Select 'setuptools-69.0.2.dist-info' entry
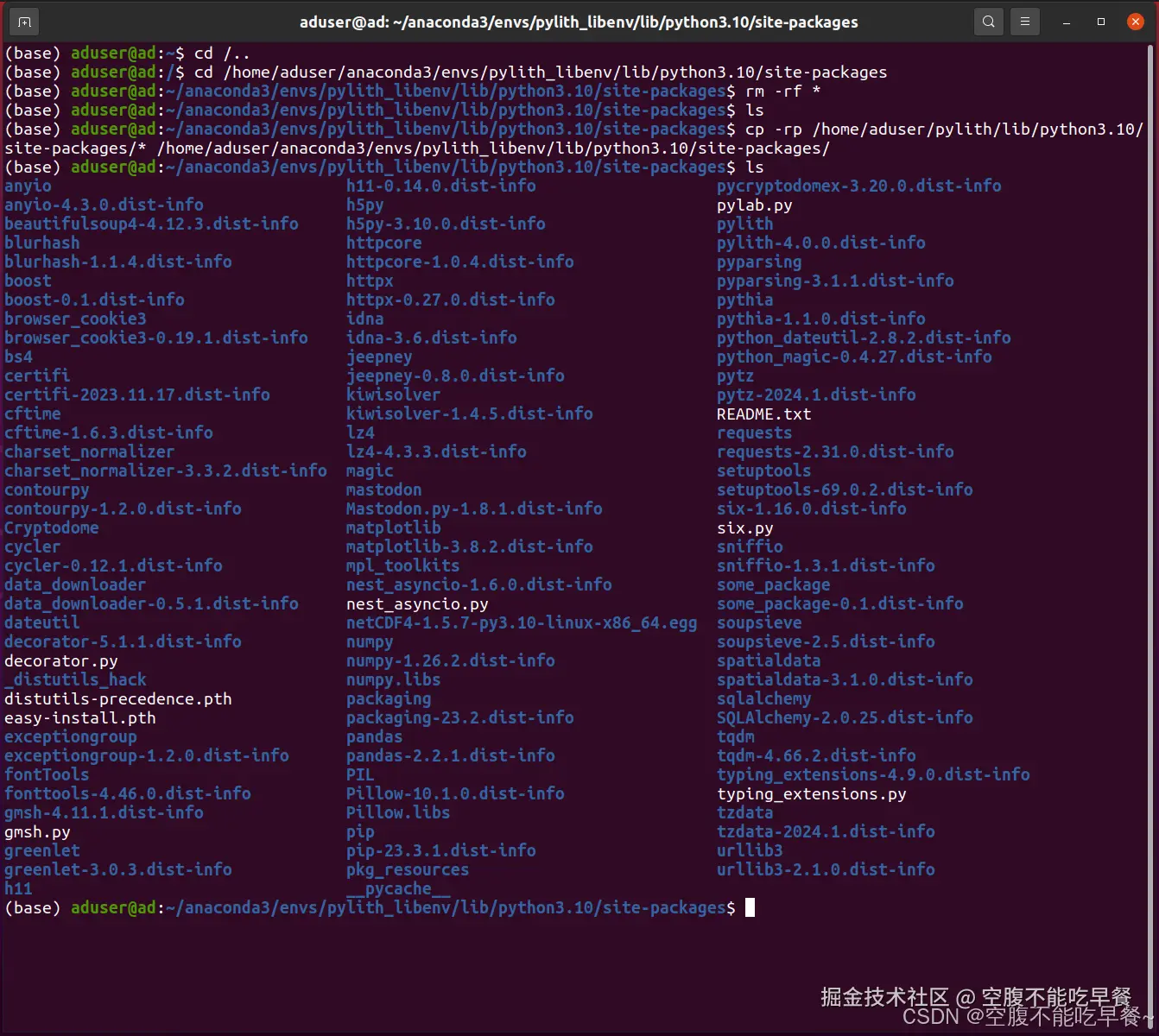The width and height of the screenshot is (1159, 1036). 845,490
